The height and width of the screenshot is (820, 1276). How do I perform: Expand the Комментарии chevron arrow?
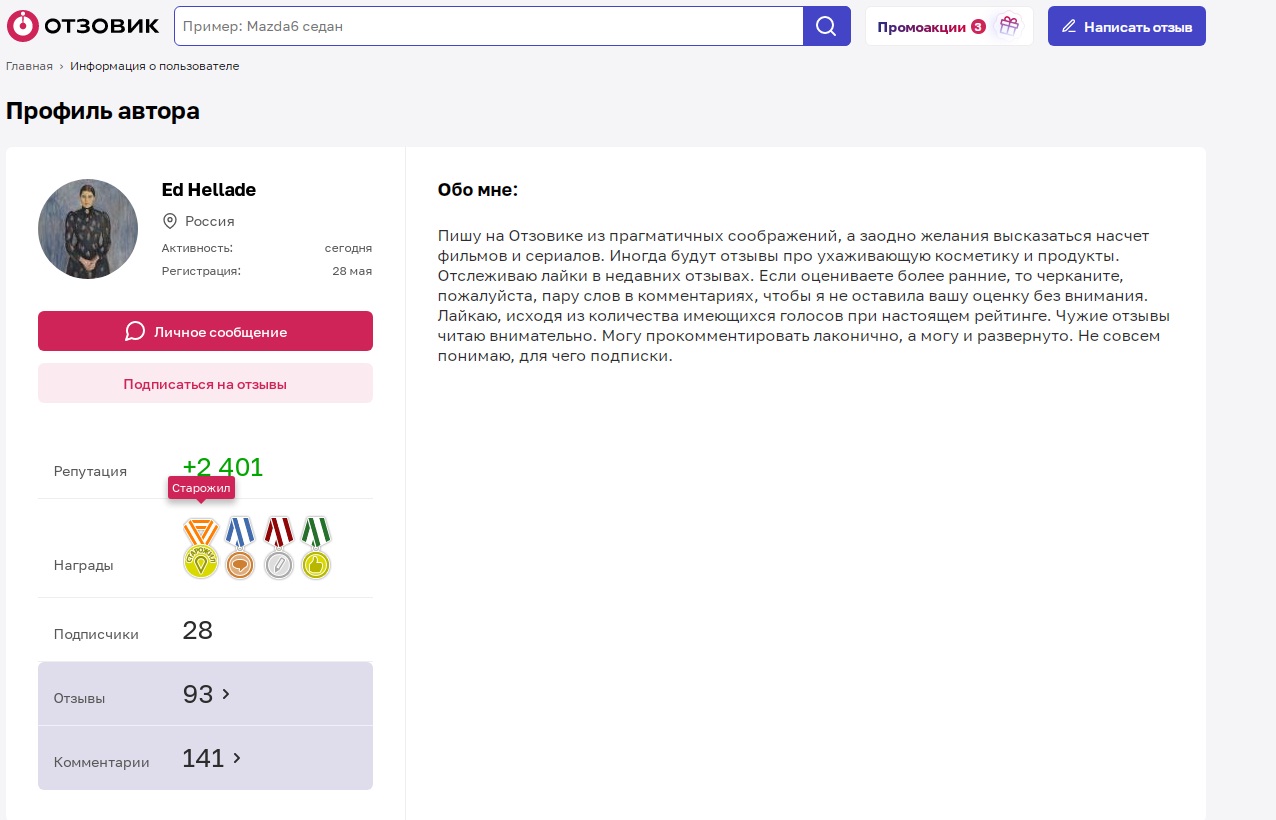click(237, 758)
